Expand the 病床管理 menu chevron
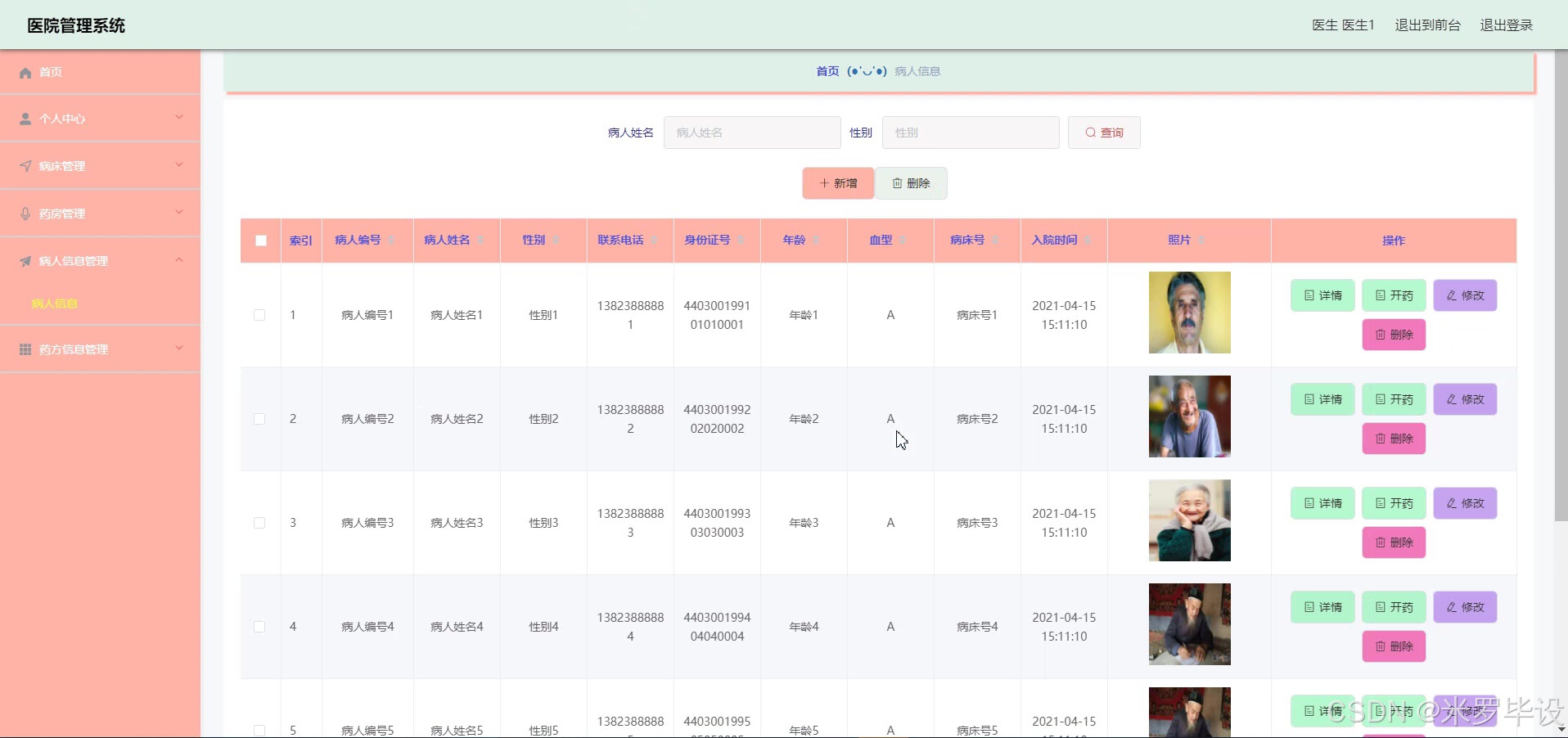 tap(179, 165)
